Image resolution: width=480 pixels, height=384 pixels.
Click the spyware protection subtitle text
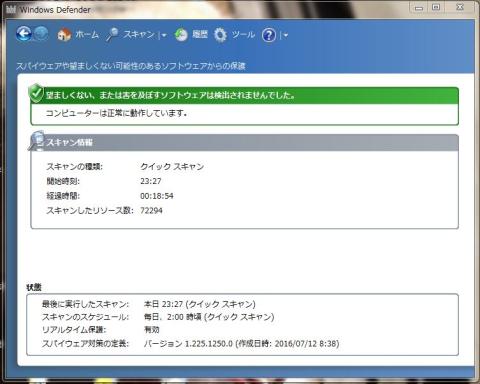(131, 66)
